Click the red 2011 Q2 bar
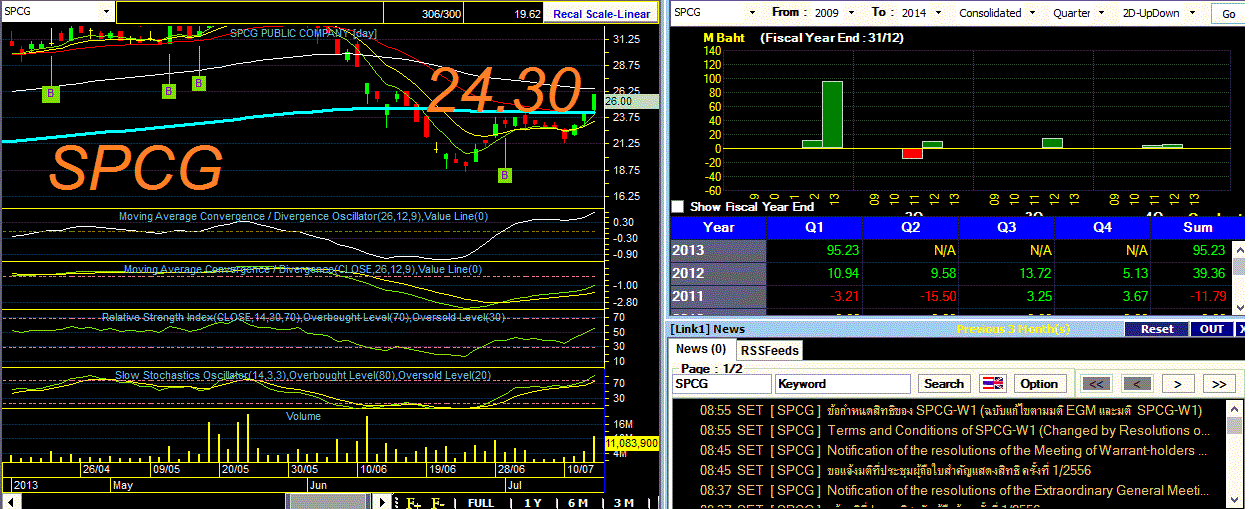This screenshot has height=509, width=1251. (912, 153)
